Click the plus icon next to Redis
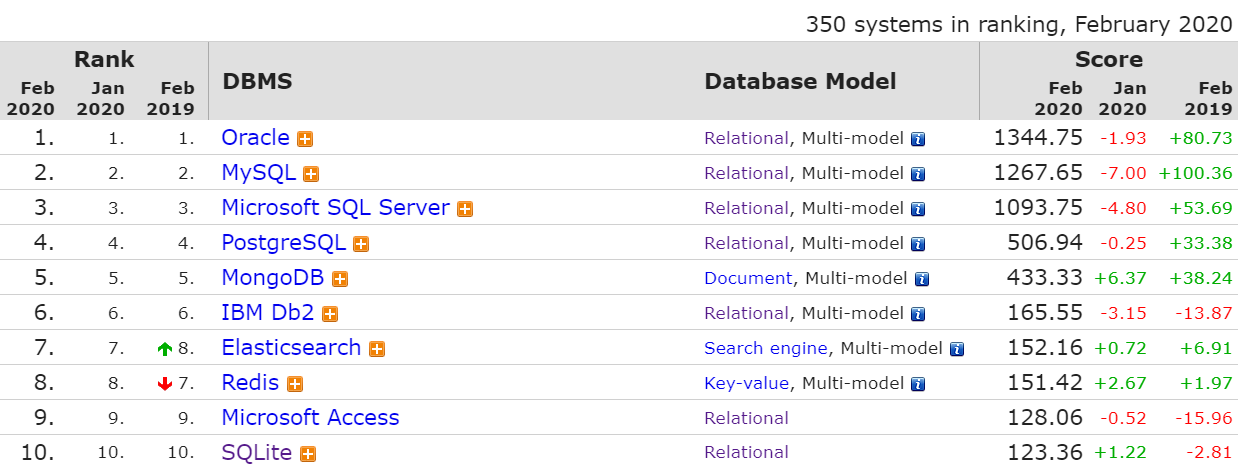Screen dimensions: 1238x470 click(295, 384)
